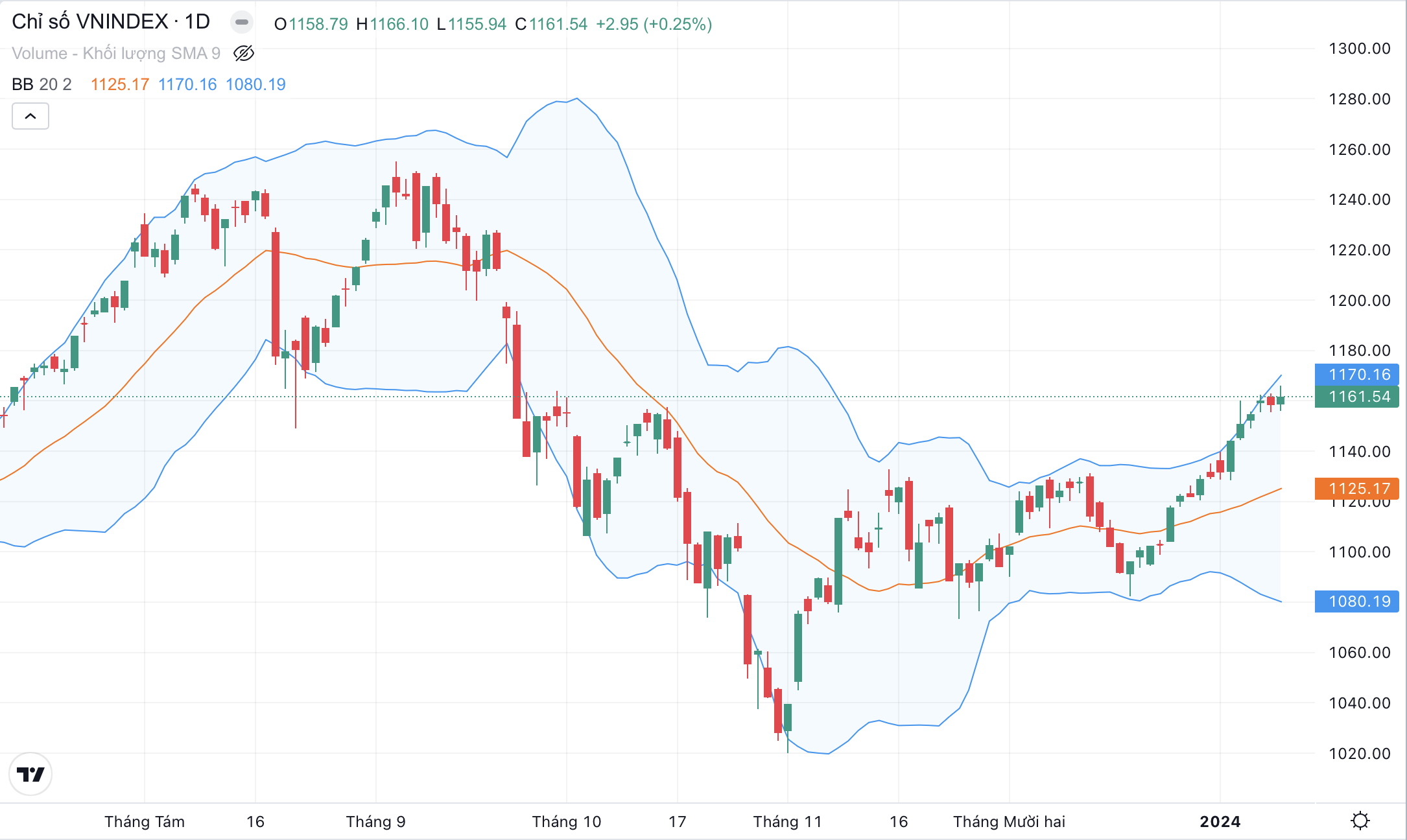Click the blue BB upper value 1170.16 in legend
The width and height of the screenshot is (1407, 840).
(187, 84)
